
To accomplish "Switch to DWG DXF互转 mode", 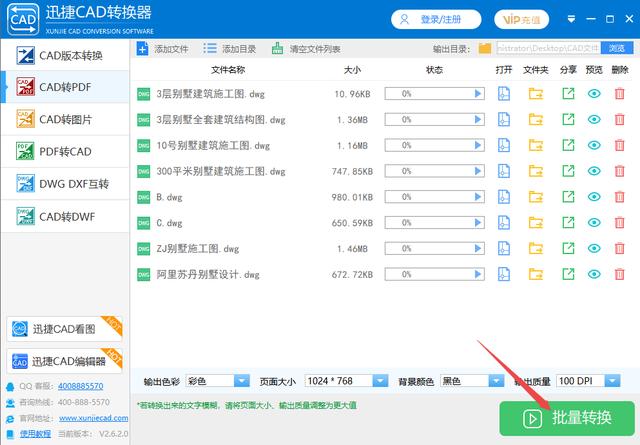I will coord(65,184).
